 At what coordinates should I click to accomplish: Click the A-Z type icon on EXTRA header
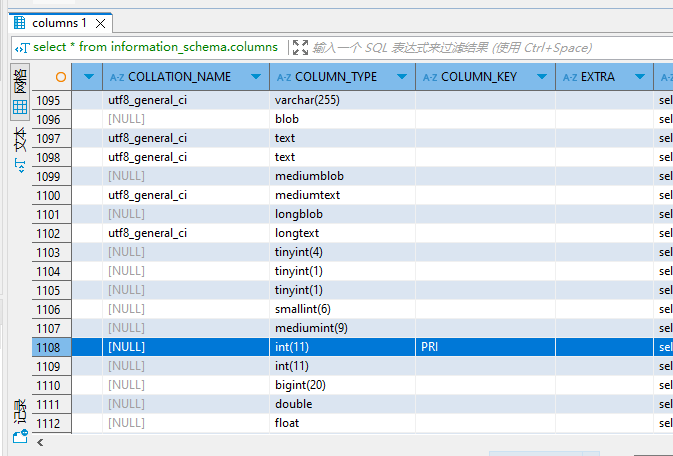[570, 77]
